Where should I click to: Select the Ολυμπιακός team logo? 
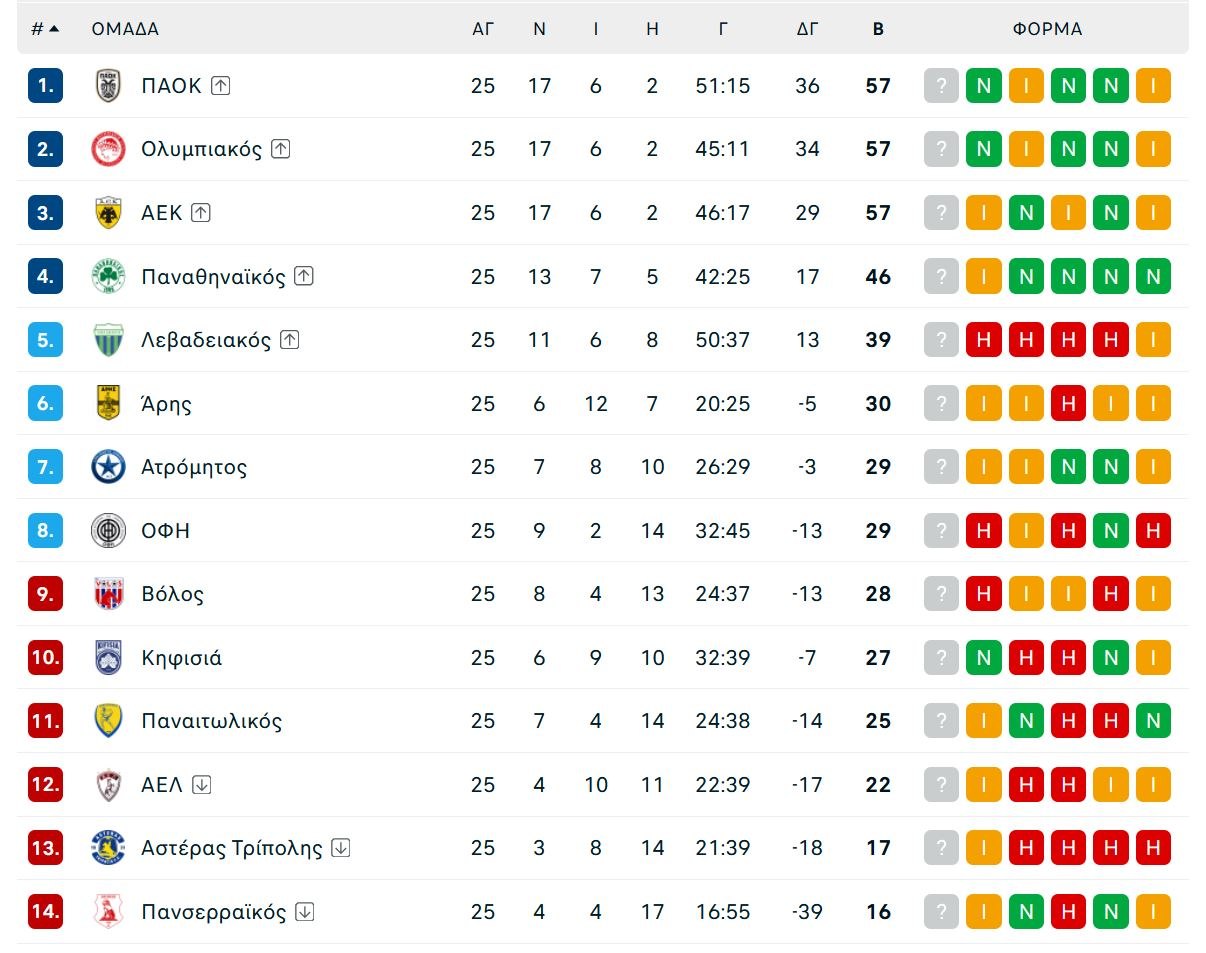click(x=107, y=148)
